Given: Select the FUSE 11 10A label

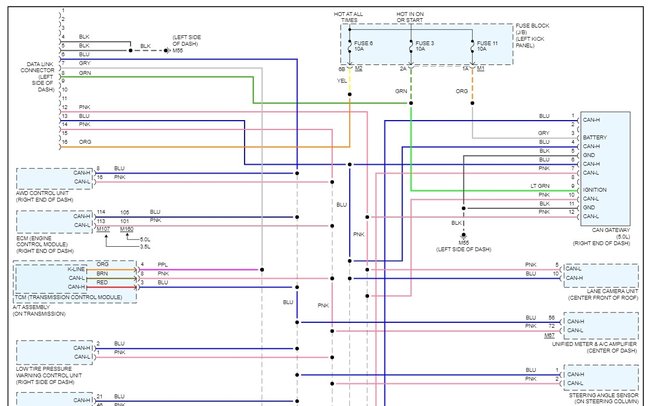Looking at the screenshot, I should tap(487, 46).
